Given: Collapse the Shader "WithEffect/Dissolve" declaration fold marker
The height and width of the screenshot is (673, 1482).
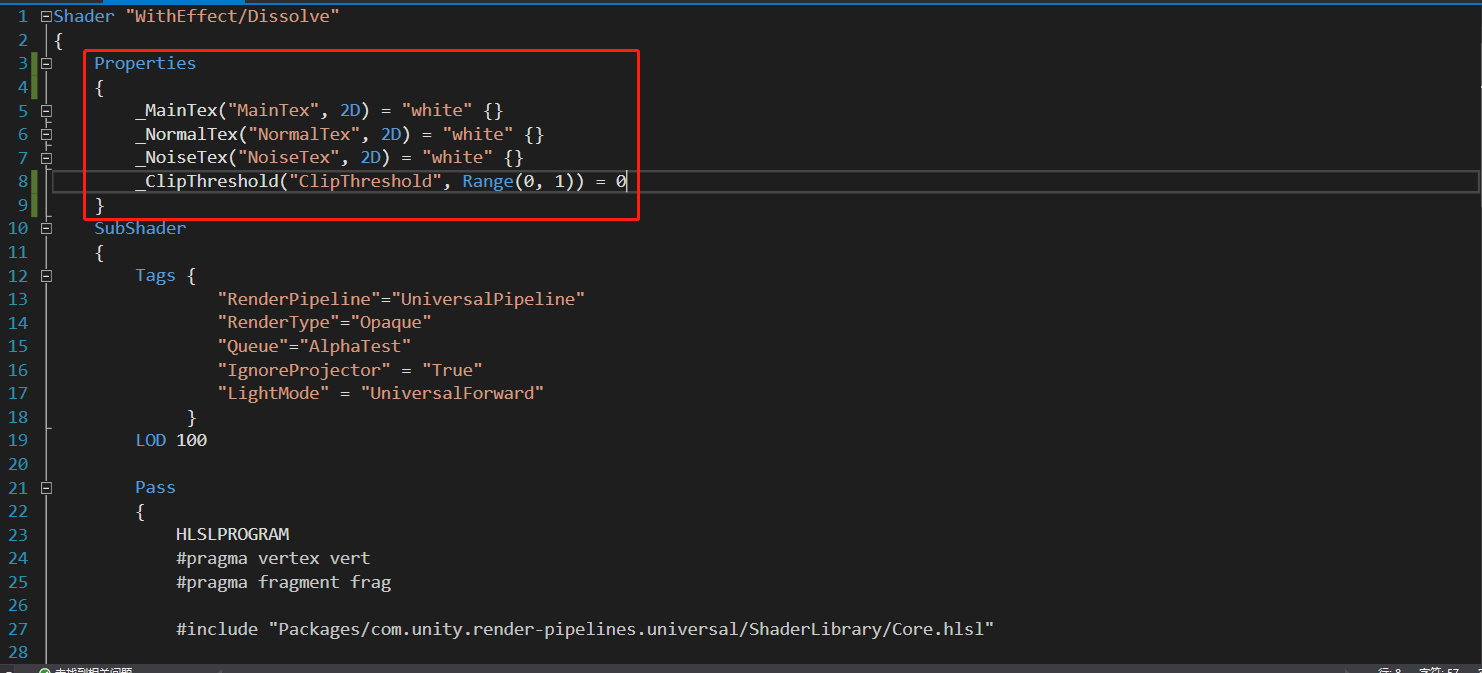Looking at the screenshot, I should [47, 15].
